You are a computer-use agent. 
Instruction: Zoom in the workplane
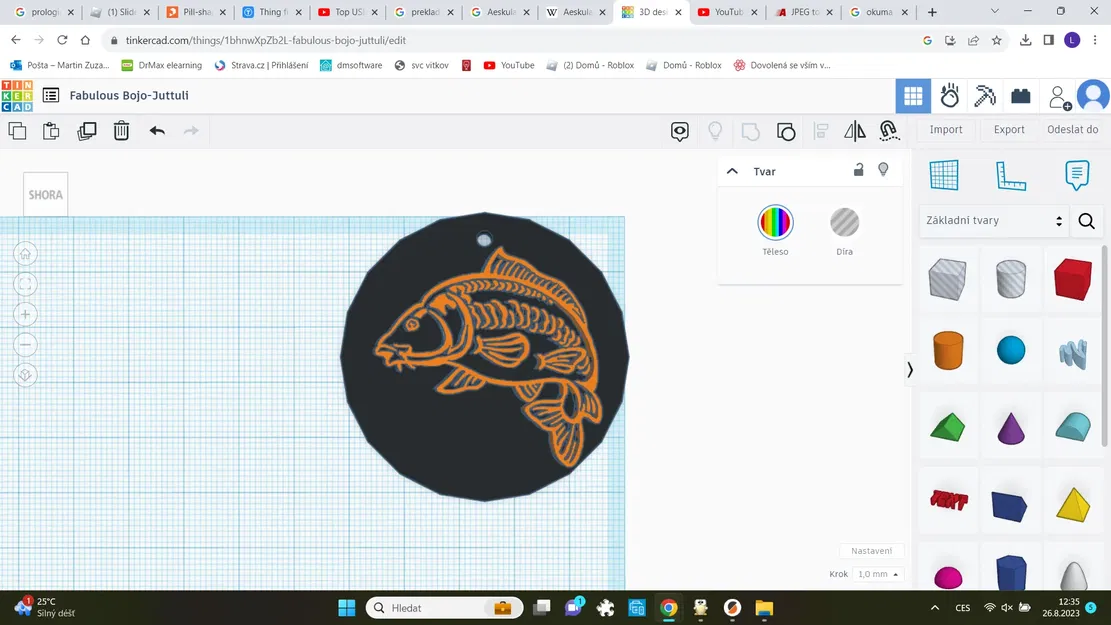[x=26, y=315]
